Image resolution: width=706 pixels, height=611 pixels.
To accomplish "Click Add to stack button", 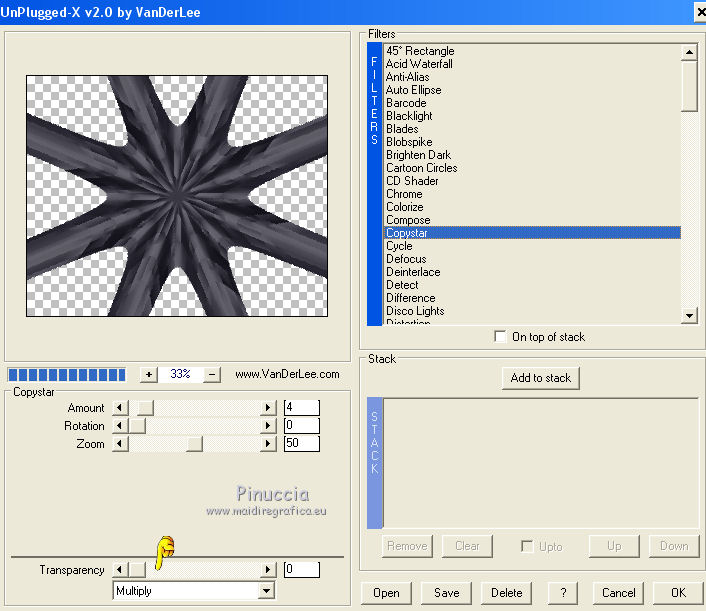I will pos(541,378).
